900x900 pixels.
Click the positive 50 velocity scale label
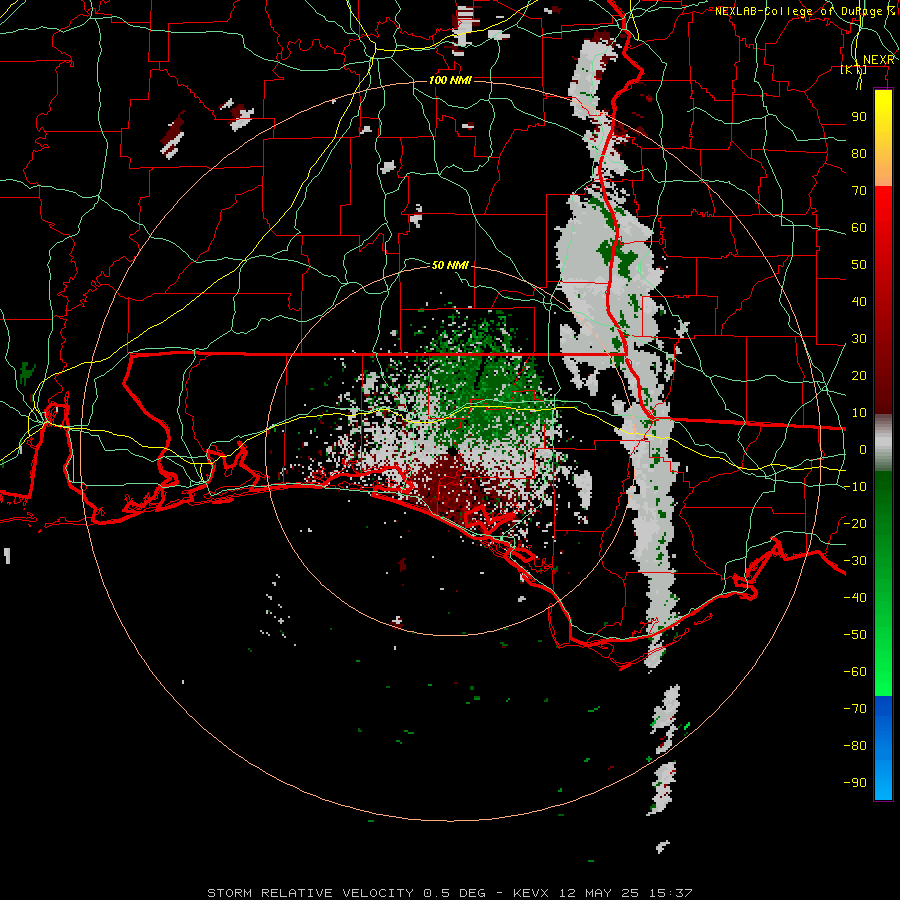pos(859,265)
